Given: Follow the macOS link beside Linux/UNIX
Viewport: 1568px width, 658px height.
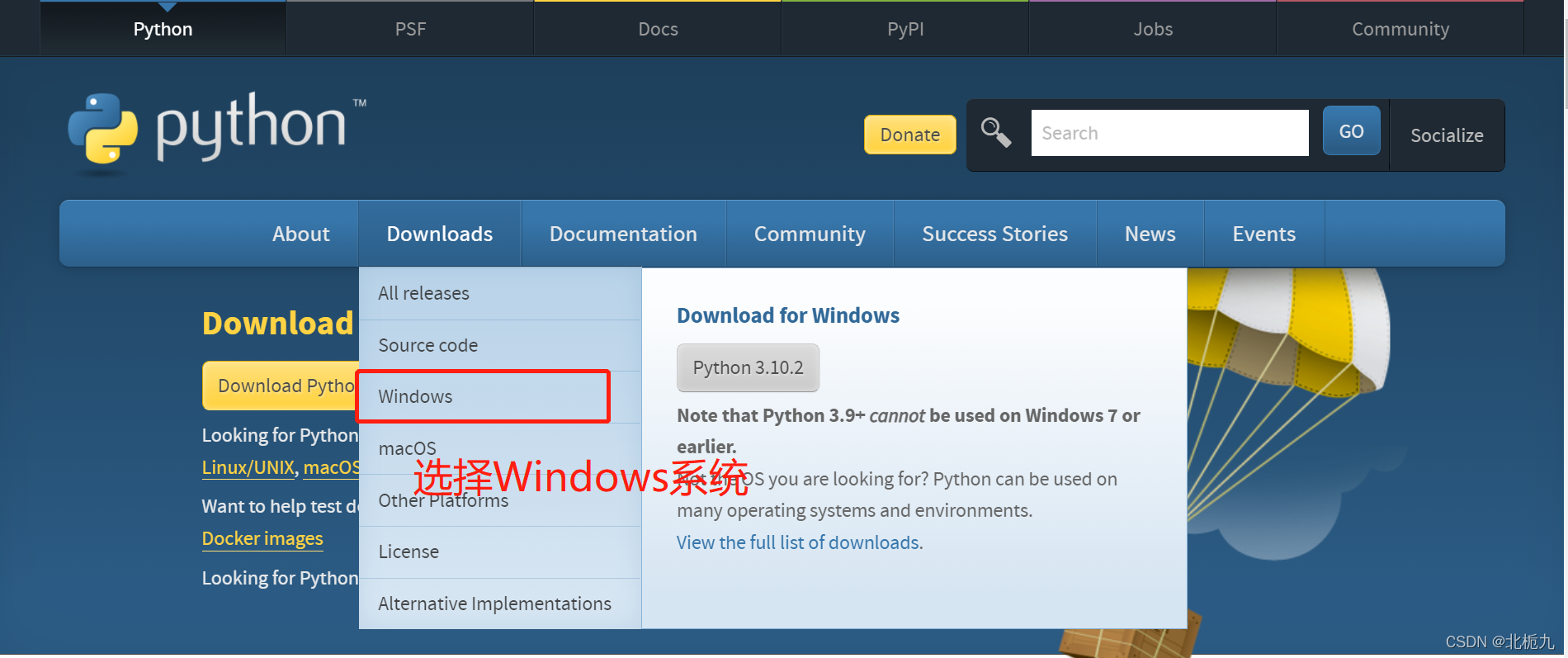Looking at the screenshot, I should coord(332,467).
